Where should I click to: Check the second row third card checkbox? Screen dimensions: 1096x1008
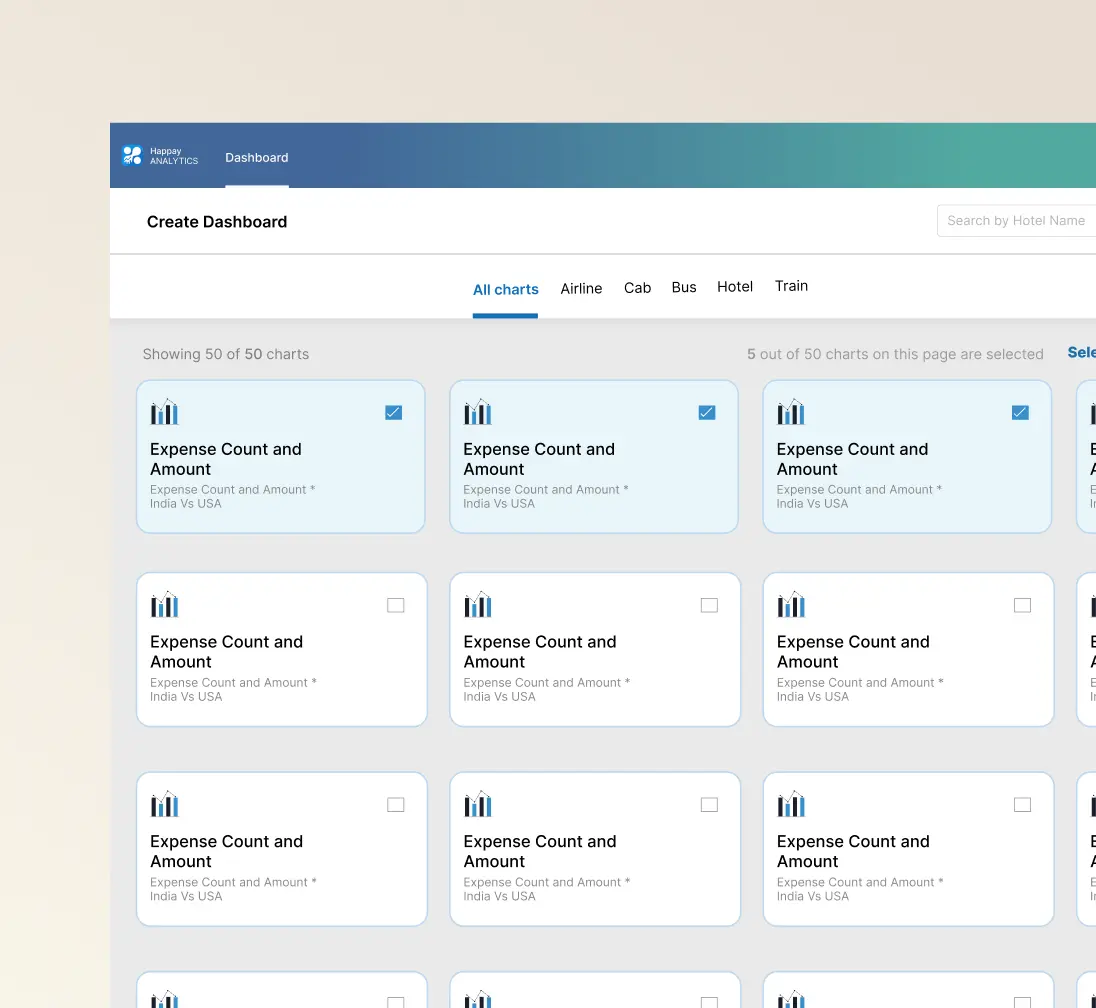click(1022, 605)
